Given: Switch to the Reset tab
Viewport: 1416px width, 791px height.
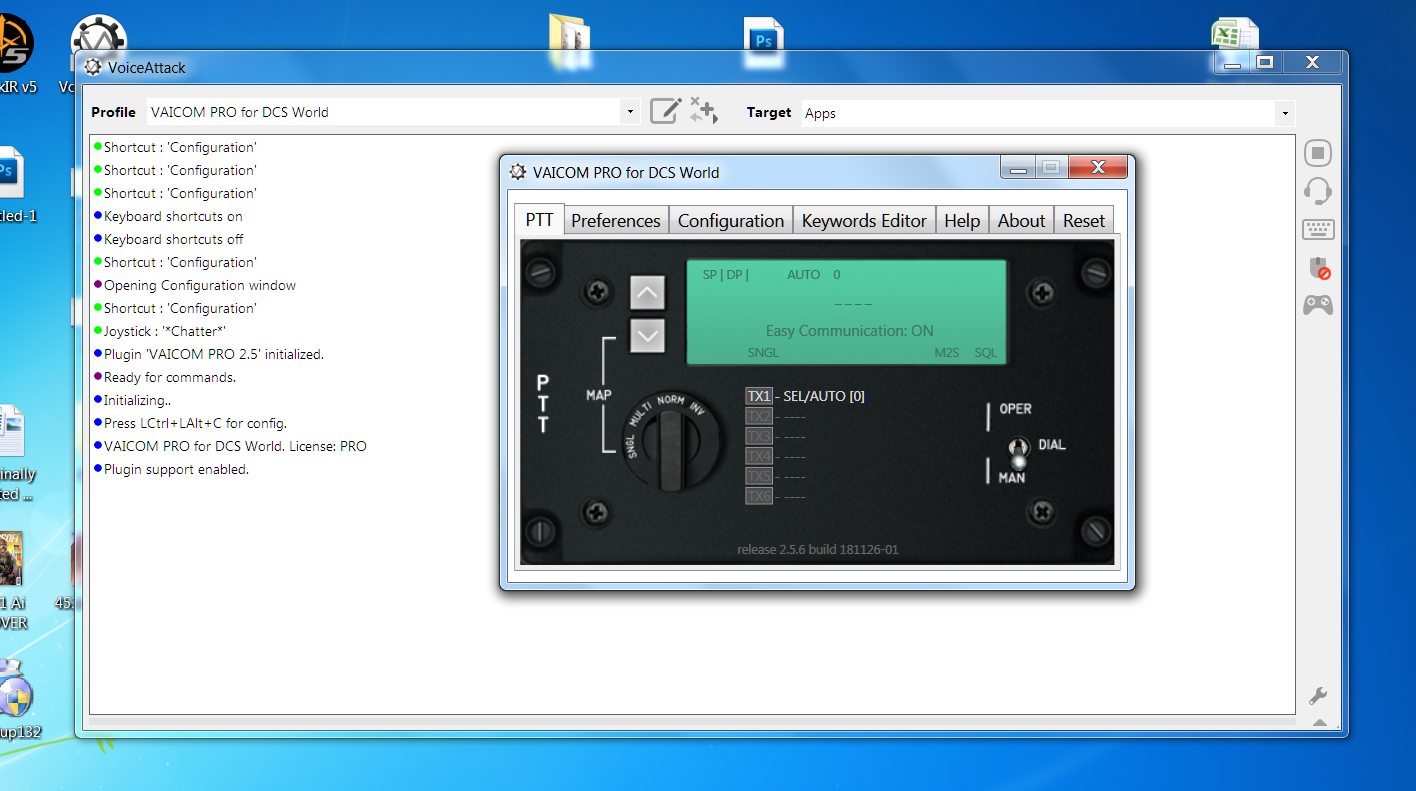Looking at the screenshot, I should 1084,221.
